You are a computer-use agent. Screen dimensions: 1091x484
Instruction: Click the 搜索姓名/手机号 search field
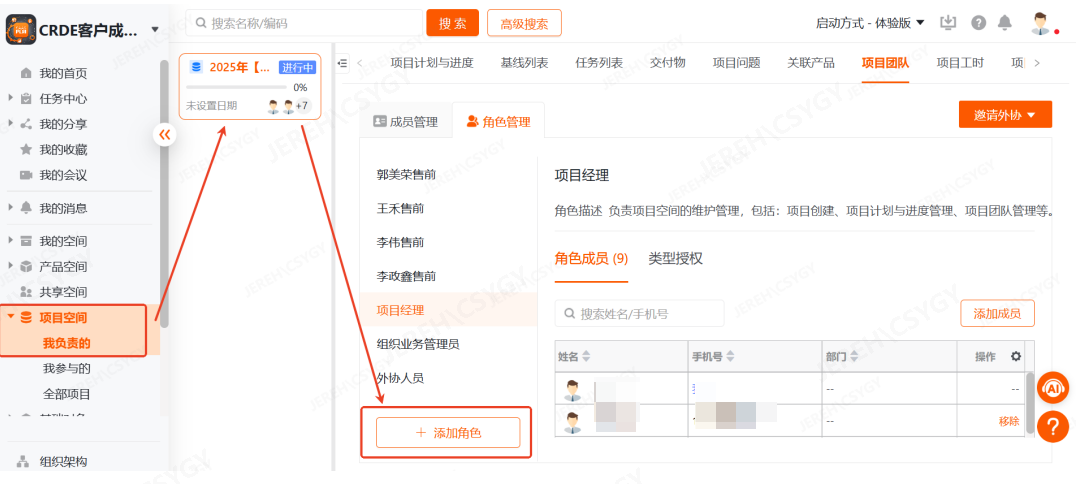tap(640, 314)
